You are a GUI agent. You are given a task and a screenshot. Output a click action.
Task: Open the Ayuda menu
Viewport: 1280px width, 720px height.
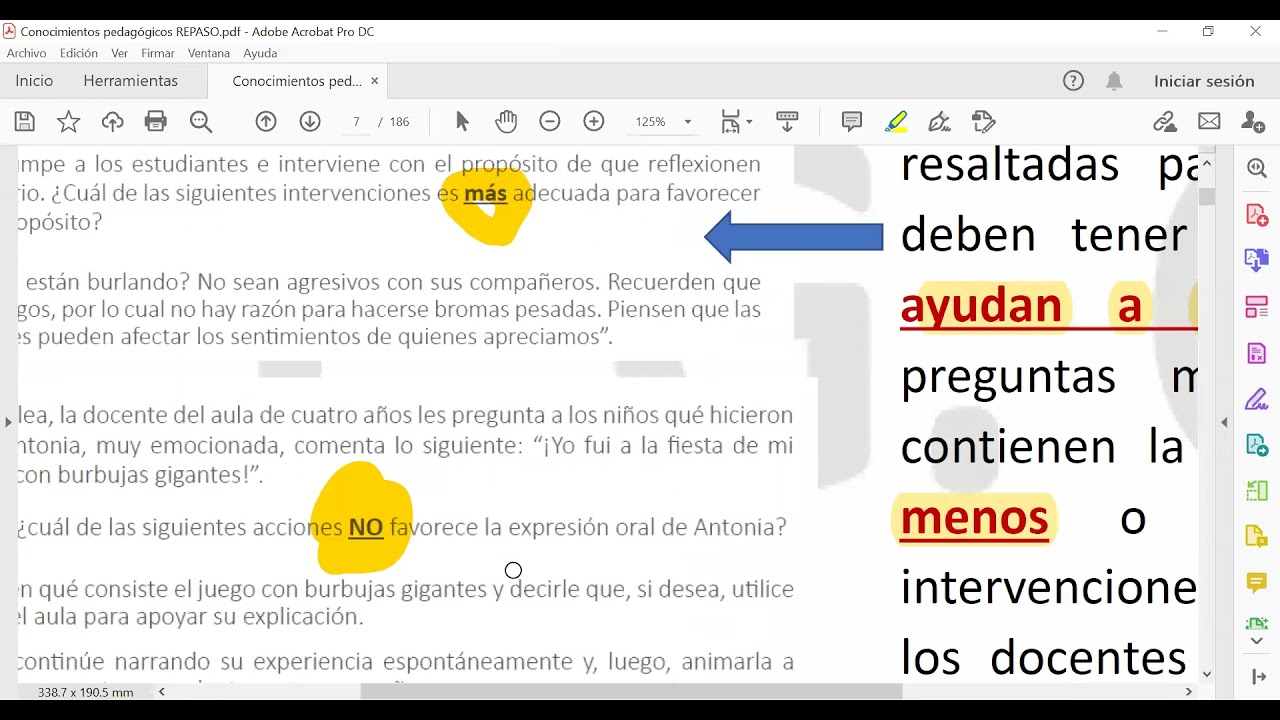tap(260, 53)
